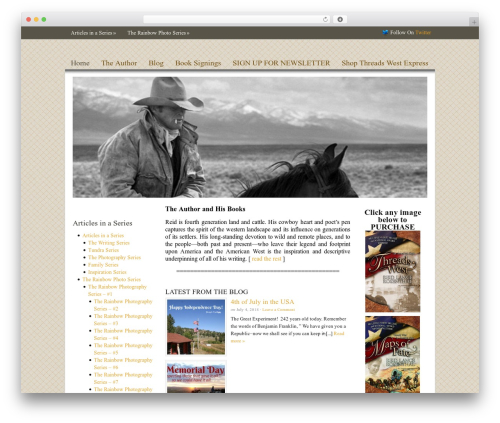This screenshot has height=423, width=500.
Task: Open a new tab with plus button
Action: pos(474,22)
